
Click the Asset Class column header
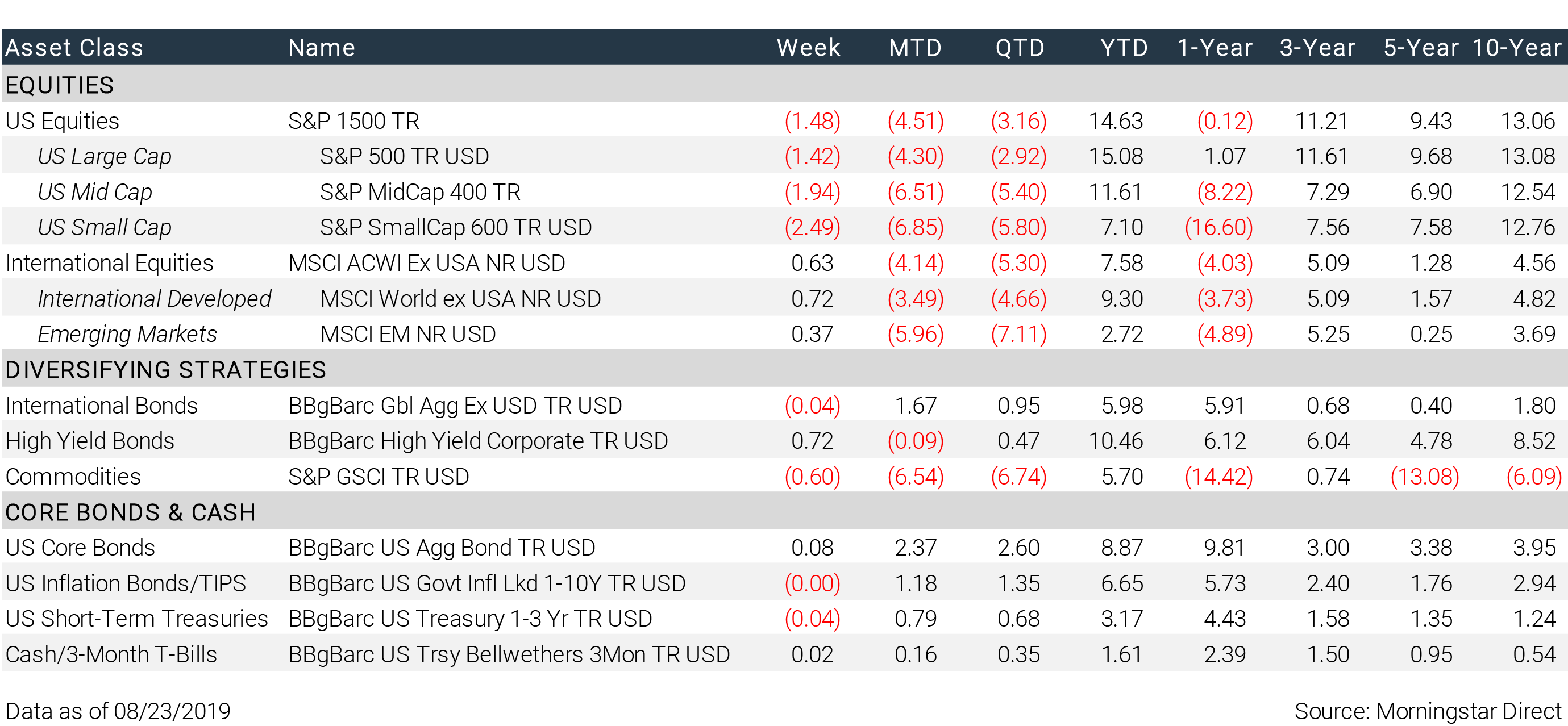pyautogui.click(x=74, y=48)
